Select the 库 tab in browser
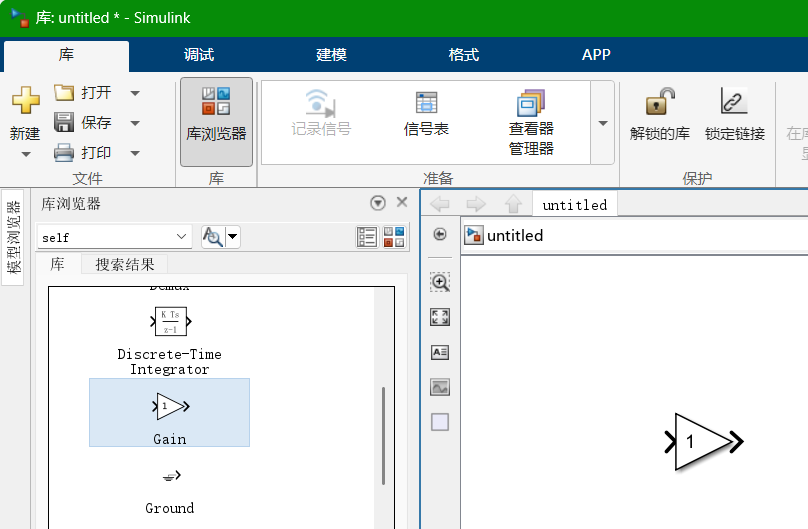The image size is (808, 529). pos(58,265)
